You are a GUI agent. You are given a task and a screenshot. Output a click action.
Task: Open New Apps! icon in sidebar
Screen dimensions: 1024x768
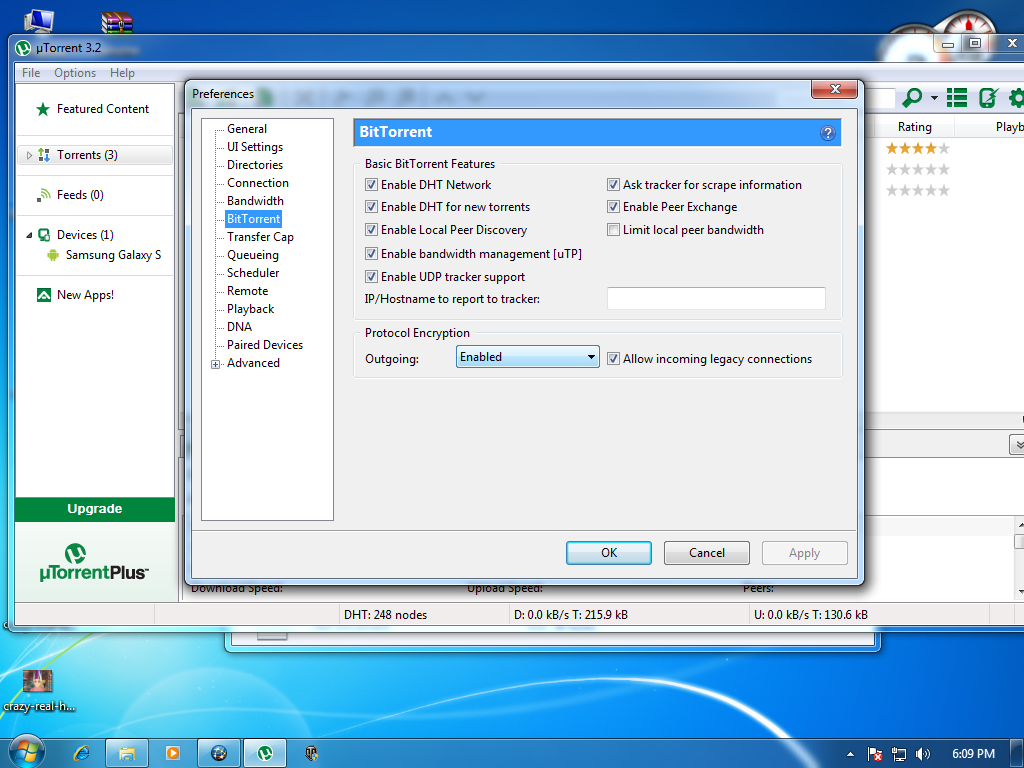(44, 295)
